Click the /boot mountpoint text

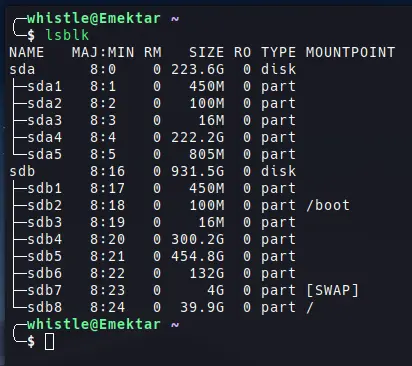tap(328, 205)
